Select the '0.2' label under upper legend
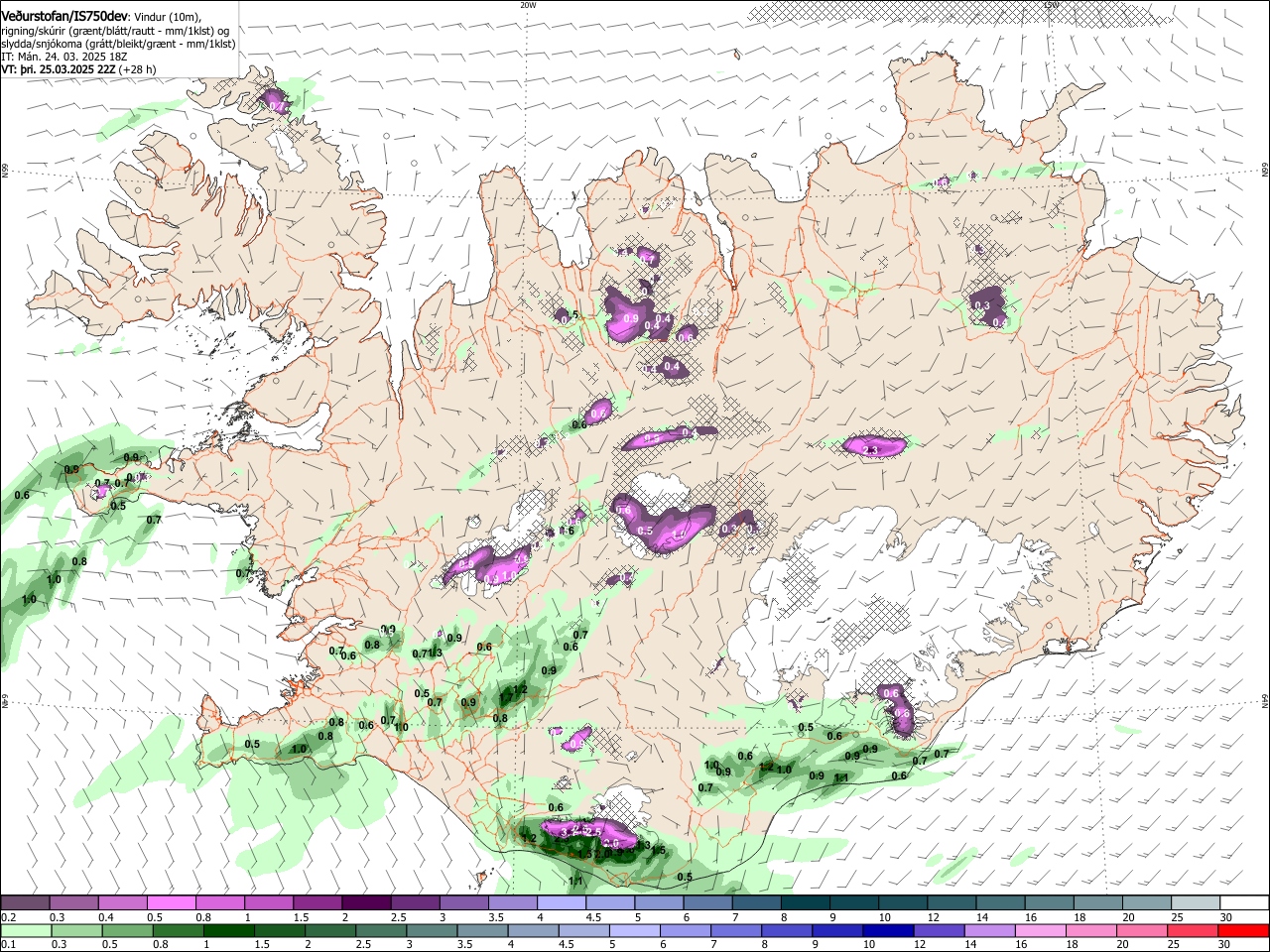This screenshot has height=952, width=1270. (8, 917)
